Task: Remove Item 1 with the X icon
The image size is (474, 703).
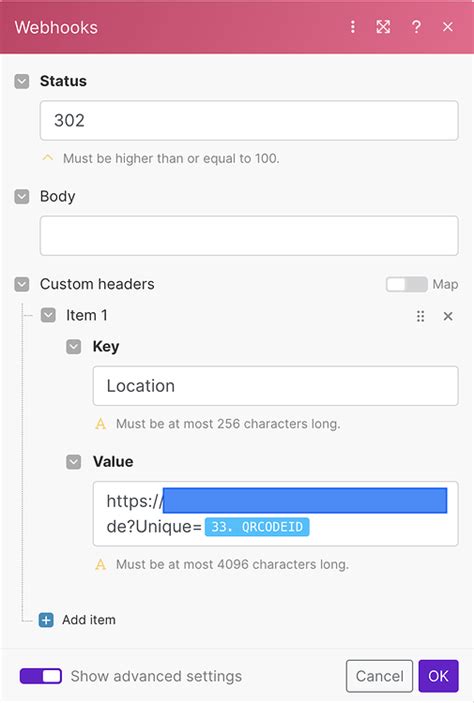Action: tap(448, 316)
